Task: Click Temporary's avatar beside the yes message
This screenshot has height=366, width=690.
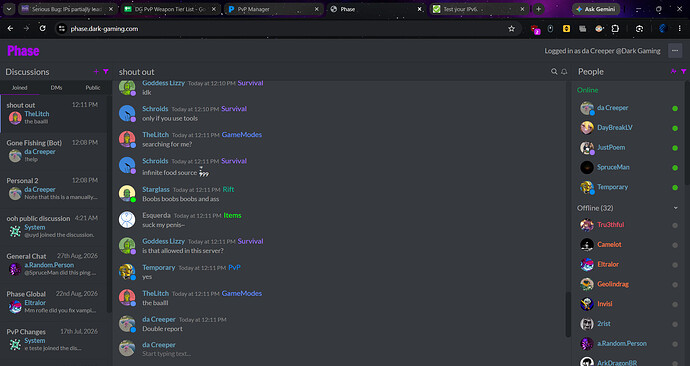Action: (127, 272)
